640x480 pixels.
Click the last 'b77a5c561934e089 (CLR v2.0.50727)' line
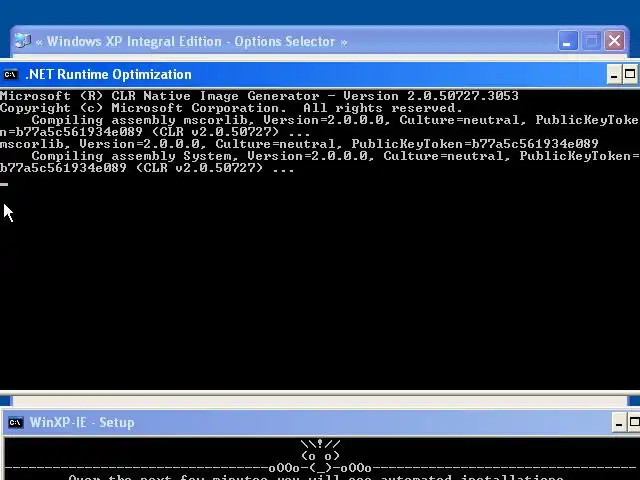pos(147,168)
